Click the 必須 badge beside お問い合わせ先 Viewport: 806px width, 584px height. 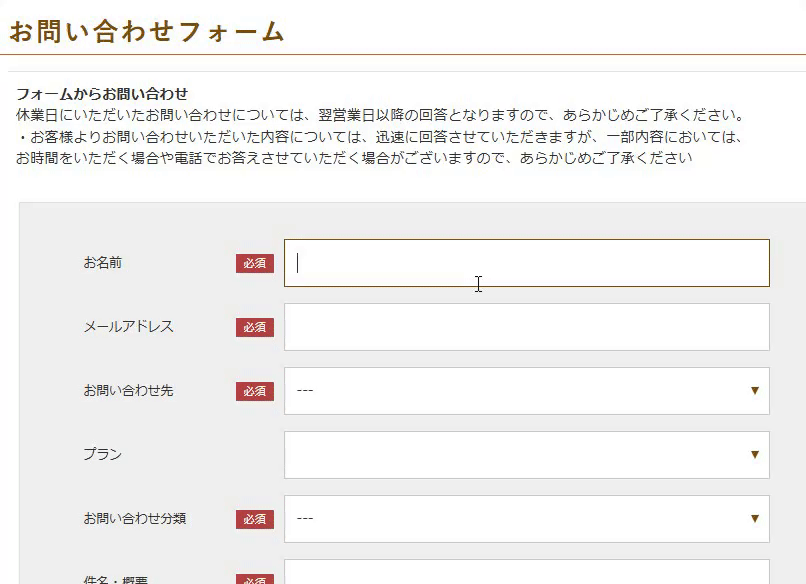pyautogui.click(x=255, y=391)
